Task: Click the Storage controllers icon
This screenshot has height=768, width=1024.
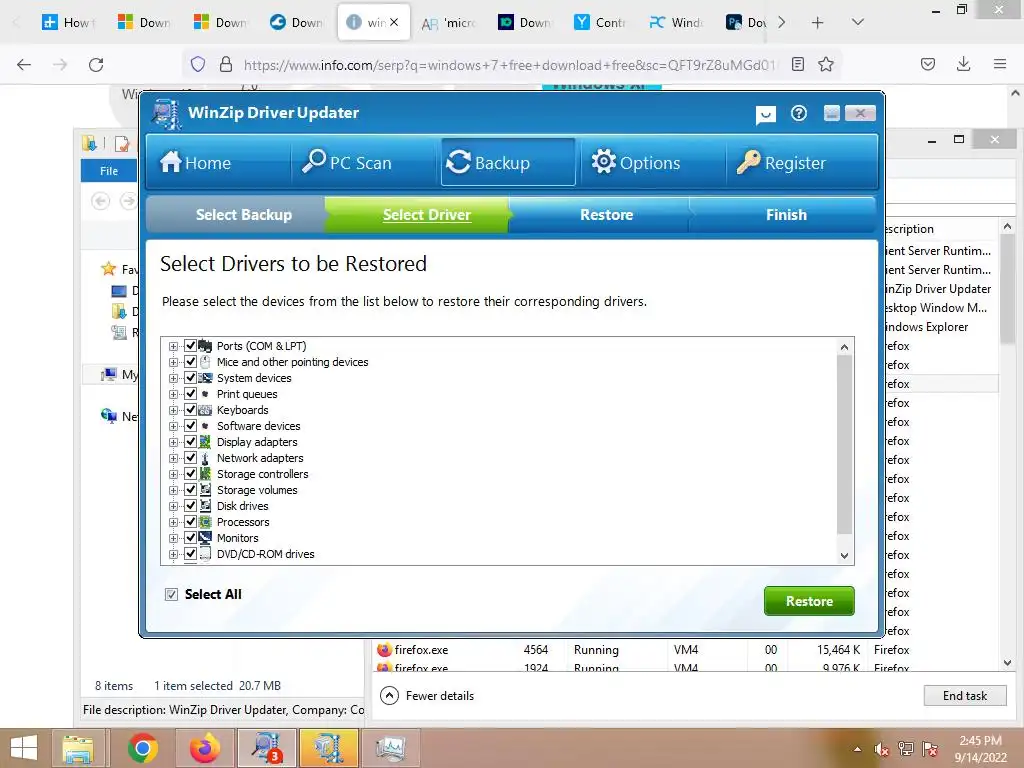Action: (x=205, y=473)
